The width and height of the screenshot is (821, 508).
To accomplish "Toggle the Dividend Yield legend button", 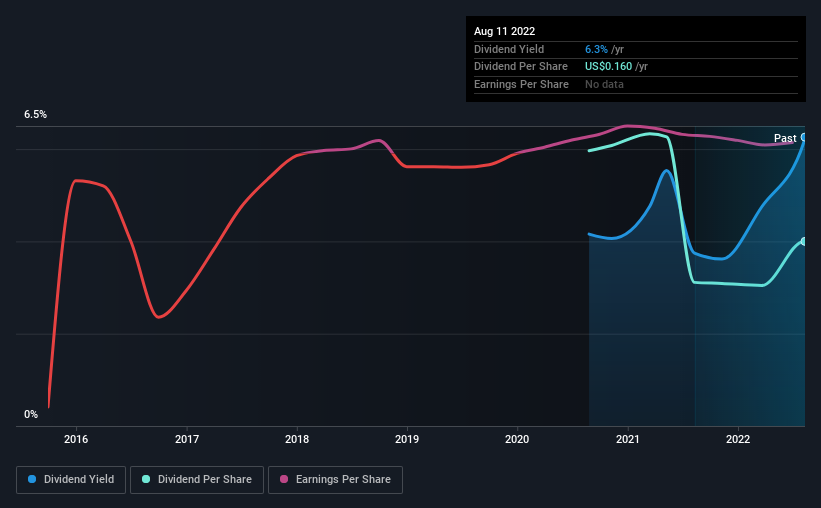I will pyautogui.click(x=71, y=480).
